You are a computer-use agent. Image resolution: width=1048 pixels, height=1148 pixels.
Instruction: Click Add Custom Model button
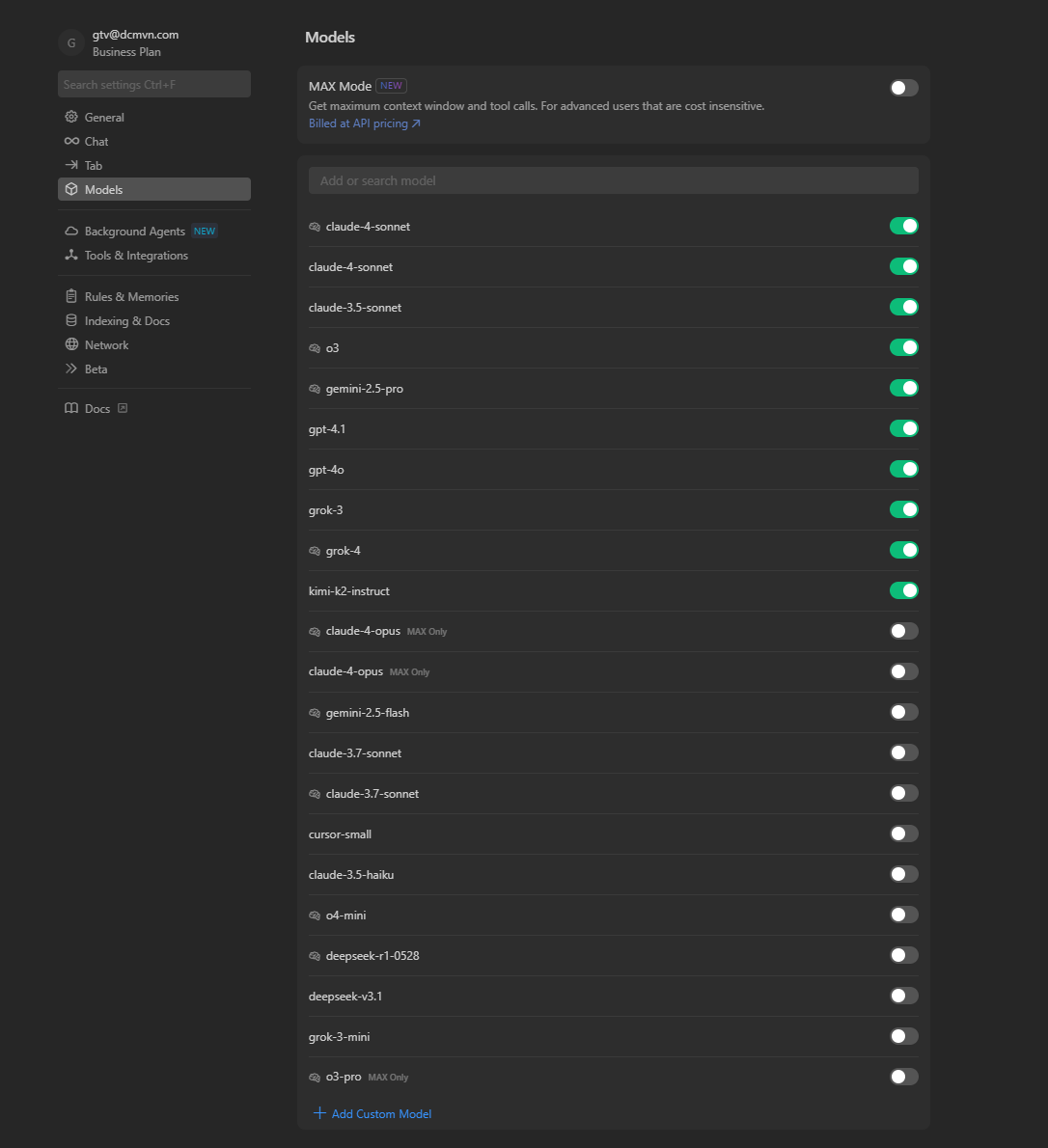[x=372, y=1113]
